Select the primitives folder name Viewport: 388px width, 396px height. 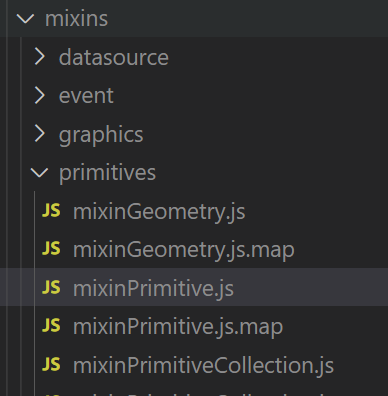107,173
